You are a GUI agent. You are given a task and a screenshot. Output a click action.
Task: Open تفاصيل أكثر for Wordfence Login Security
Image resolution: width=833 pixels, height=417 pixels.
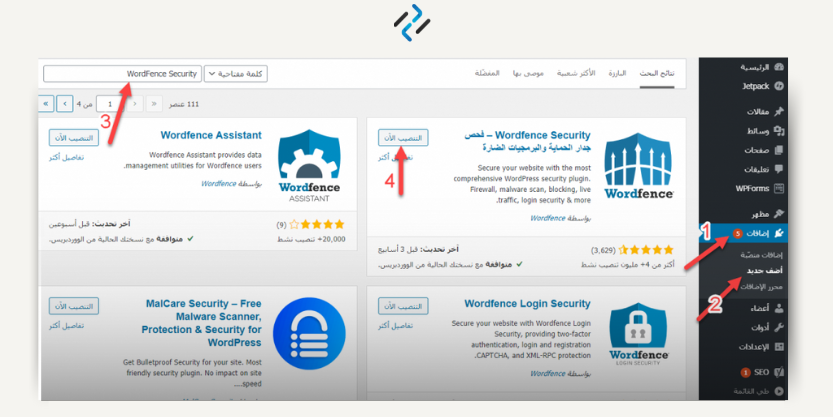[x=395, y=326]
